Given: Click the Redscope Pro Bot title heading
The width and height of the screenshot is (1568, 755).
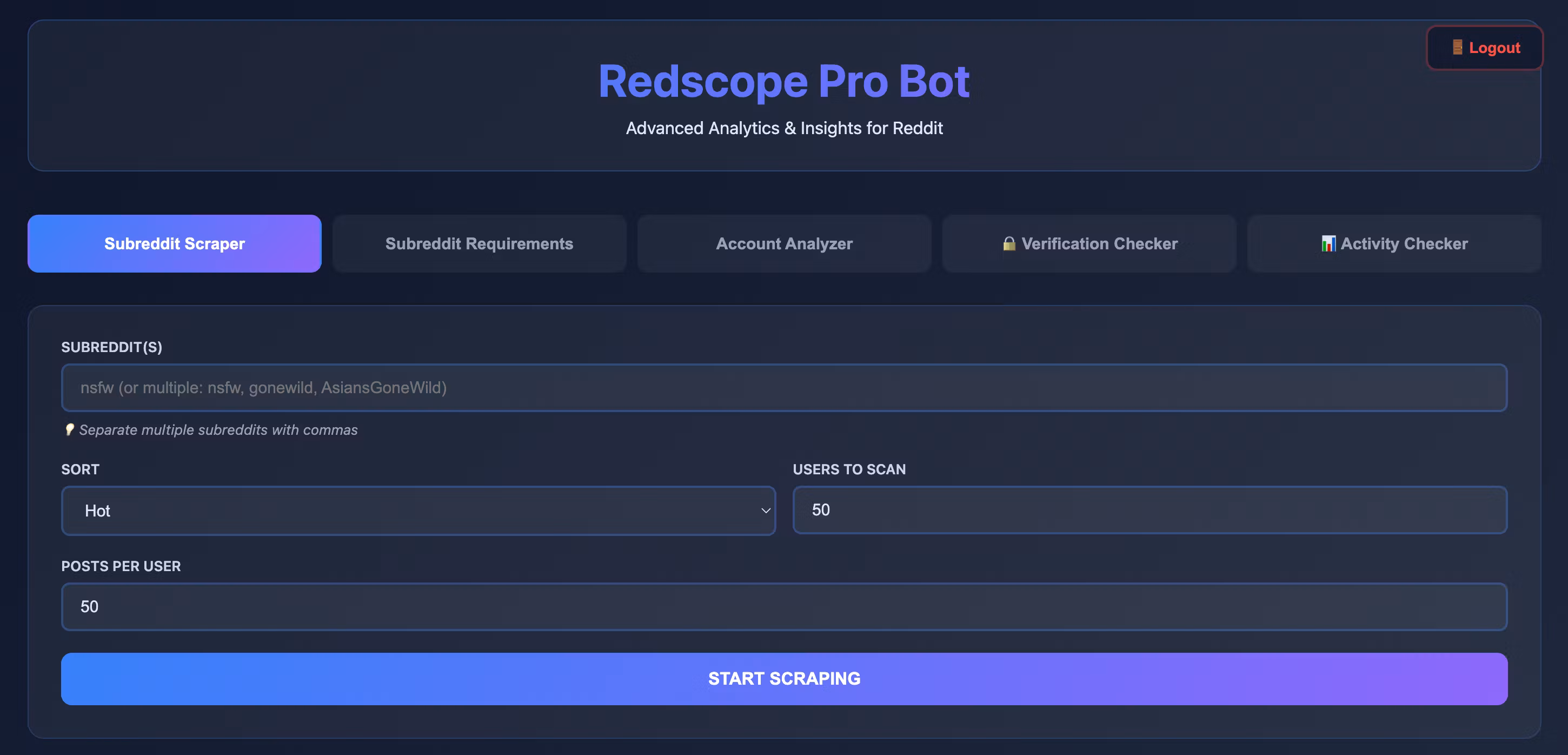Looking at the screenshot, I should click(x=784, y=82).
